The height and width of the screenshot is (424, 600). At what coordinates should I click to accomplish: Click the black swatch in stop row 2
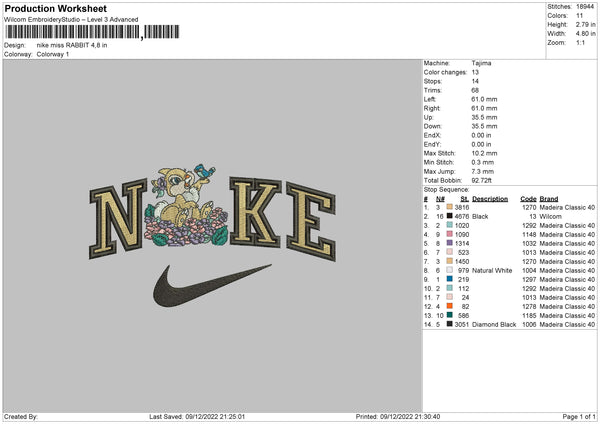(x=450, y=216)
